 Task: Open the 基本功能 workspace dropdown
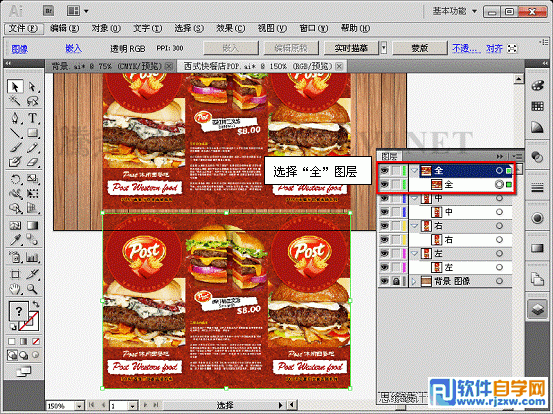click(x=455, y=11)
